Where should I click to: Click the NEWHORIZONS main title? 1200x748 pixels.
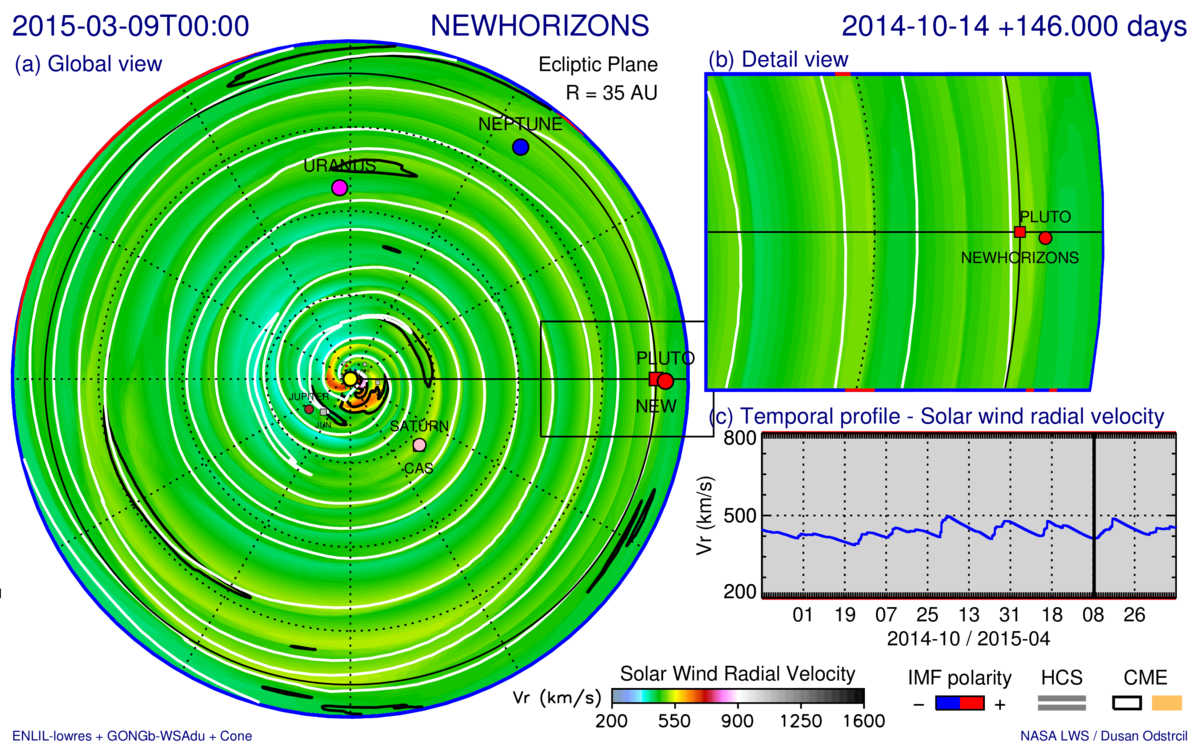tap(539, 25)
